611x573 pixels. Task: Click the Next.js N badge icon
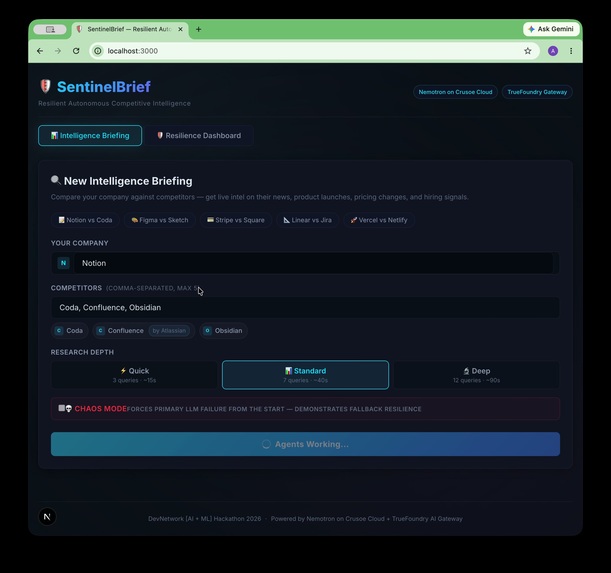(47, 517)
